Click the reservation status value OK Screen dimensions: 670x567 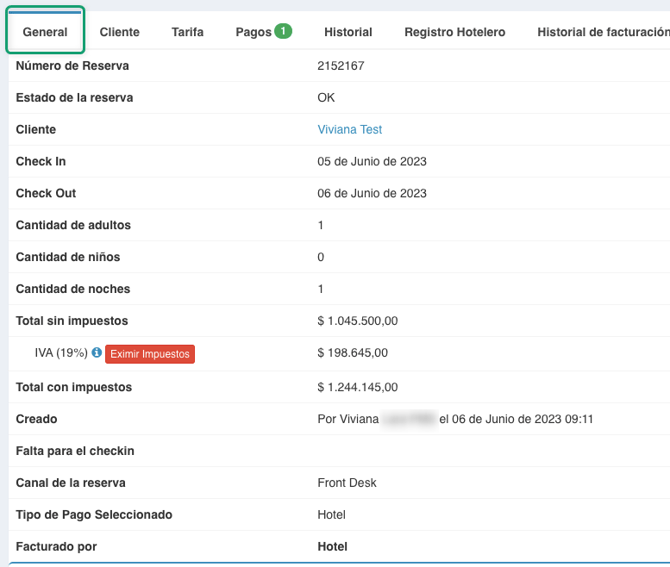(326, 98)
